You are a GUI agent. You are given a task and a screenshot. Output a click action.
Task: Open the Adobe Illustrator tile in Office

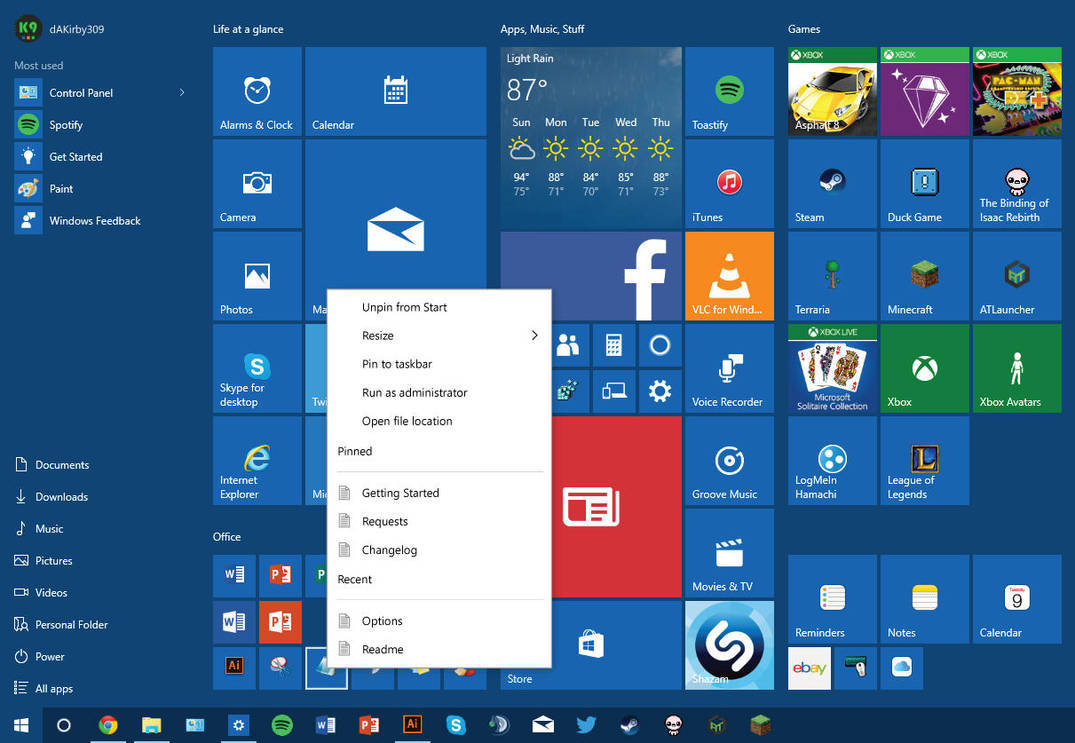click(x=234, y=668)
